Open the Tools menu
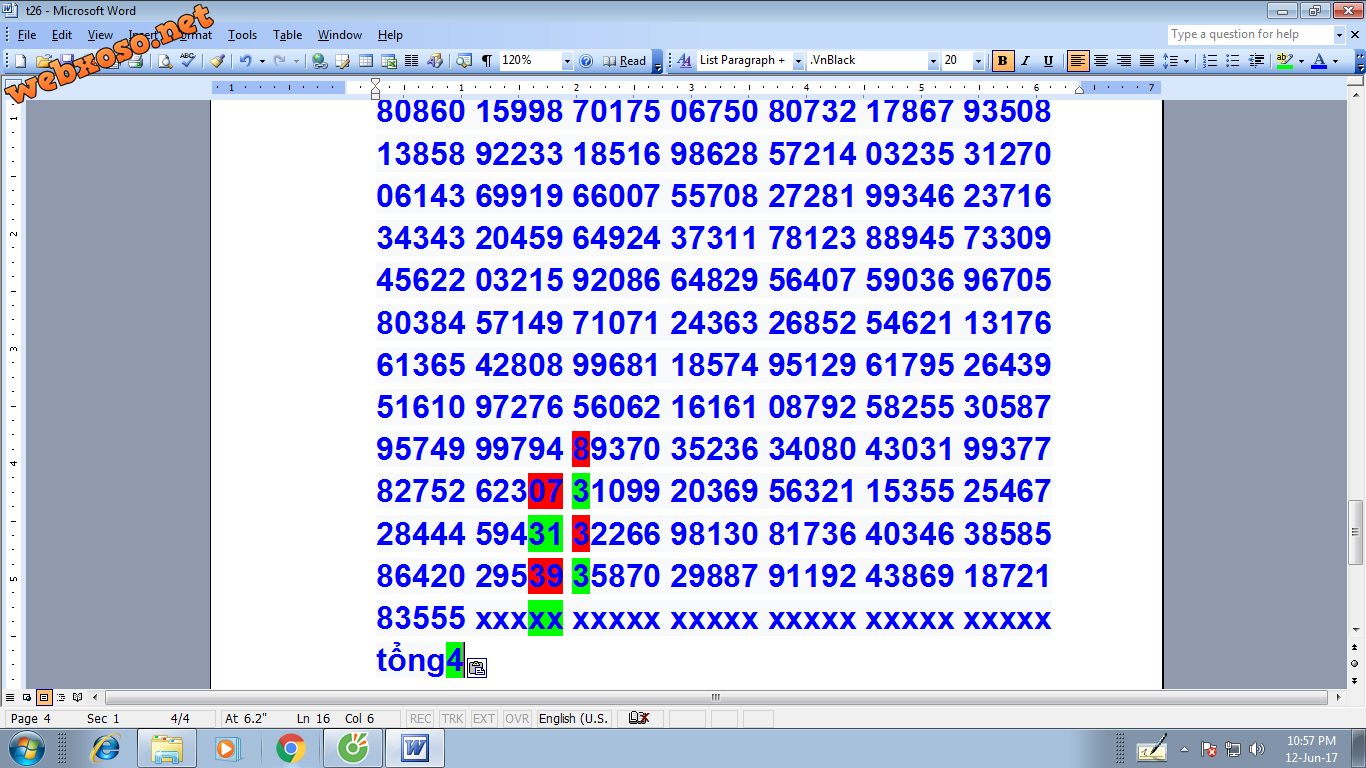Screen dimensions: 1366x768 click(242, 35)
